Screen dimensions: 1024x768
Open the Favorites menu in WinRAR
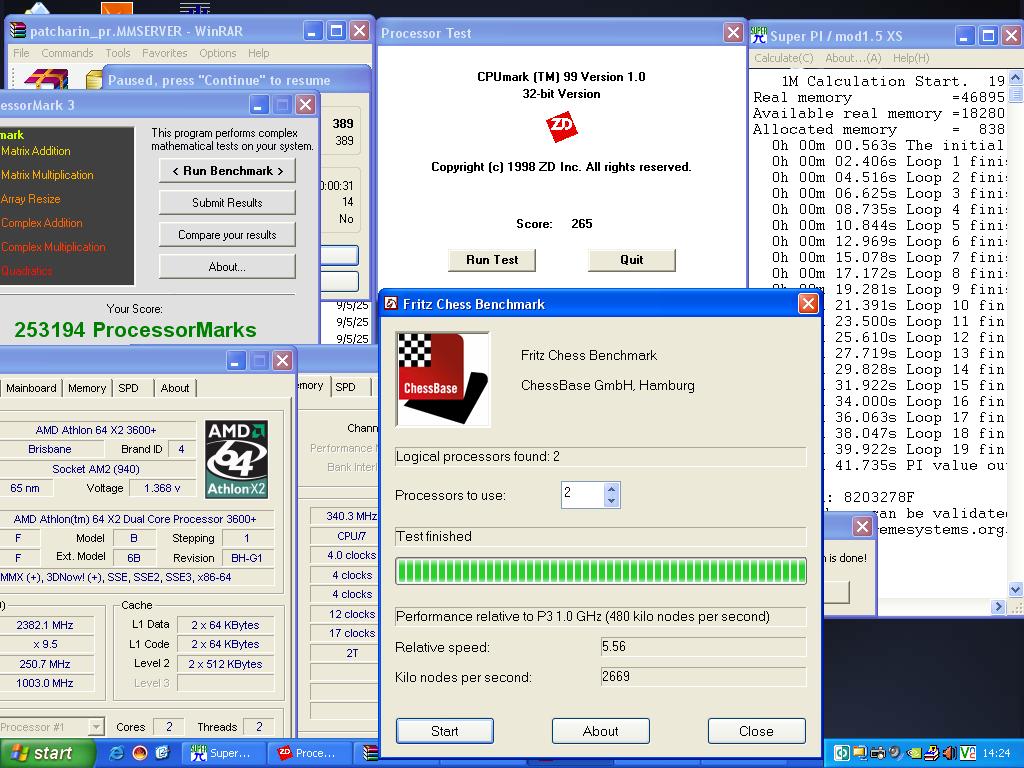coord(165,53)
